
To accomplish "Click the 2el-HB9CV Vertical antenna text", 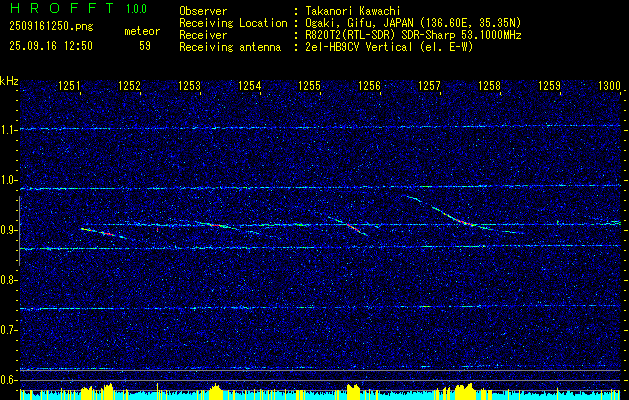I will click(389, 47).
